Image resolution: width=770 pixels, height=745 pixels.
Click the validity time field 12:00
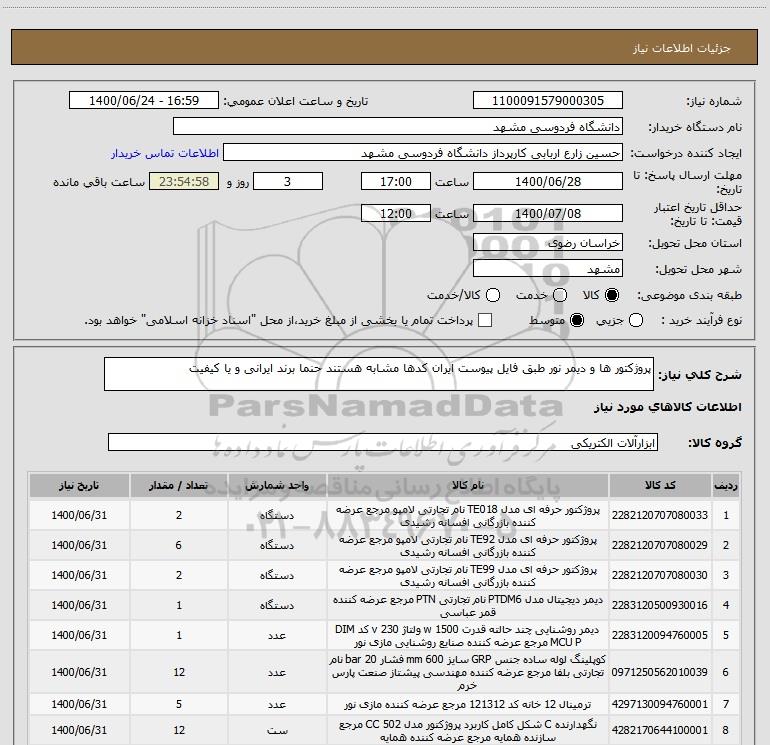pos(396,213)
